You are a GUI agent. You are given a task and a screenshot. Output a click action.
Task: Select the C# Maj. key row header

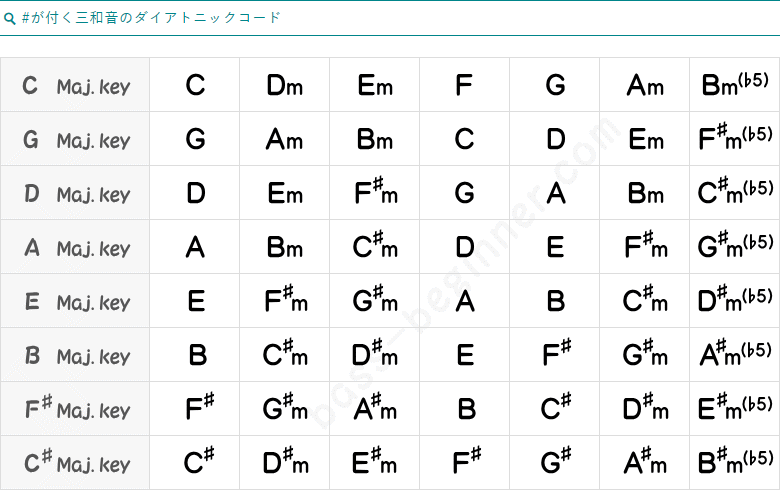pos(75,463)
